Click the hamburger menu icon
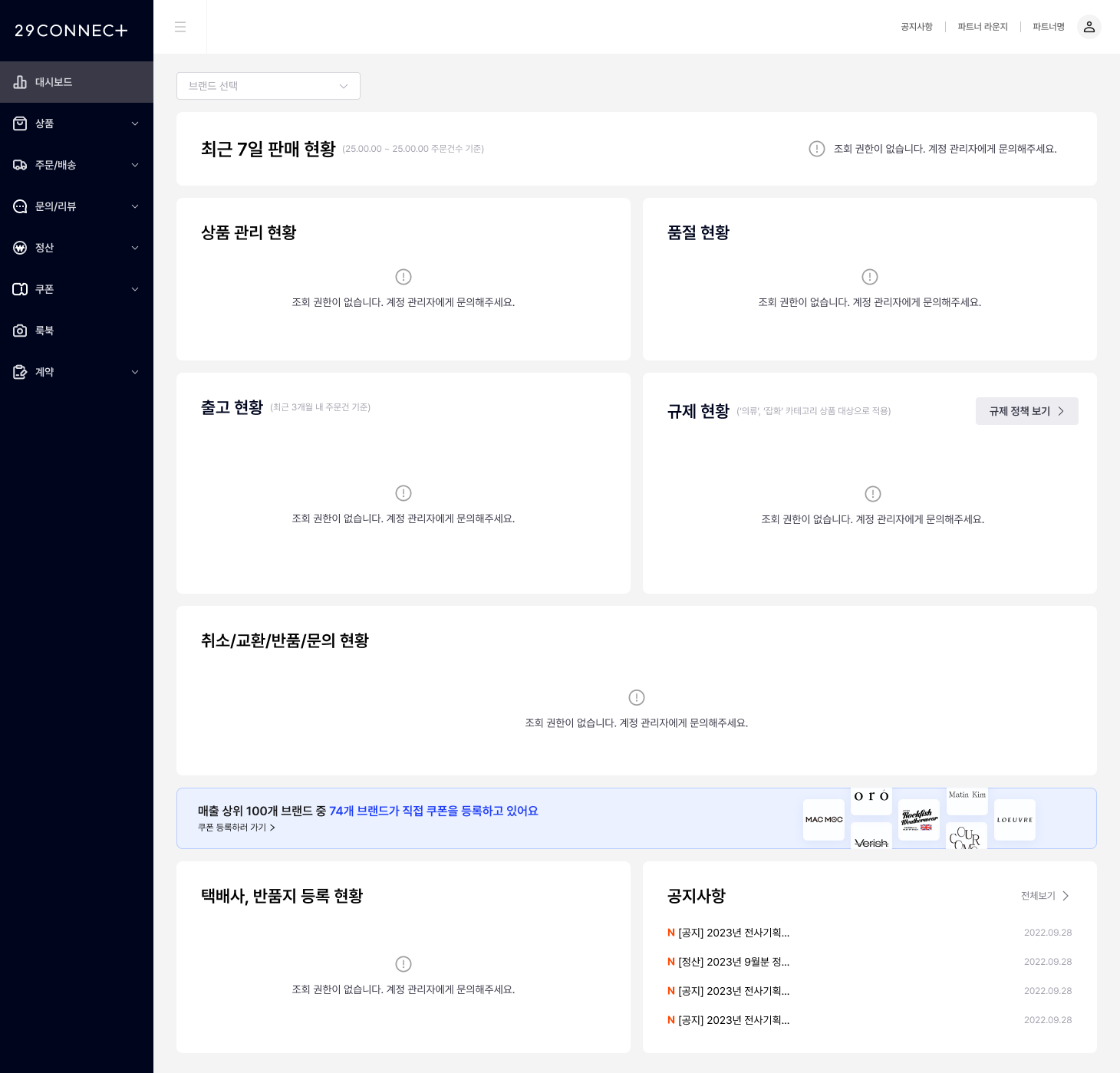This screenshot has height=1073, width=1120. [180, 27]
